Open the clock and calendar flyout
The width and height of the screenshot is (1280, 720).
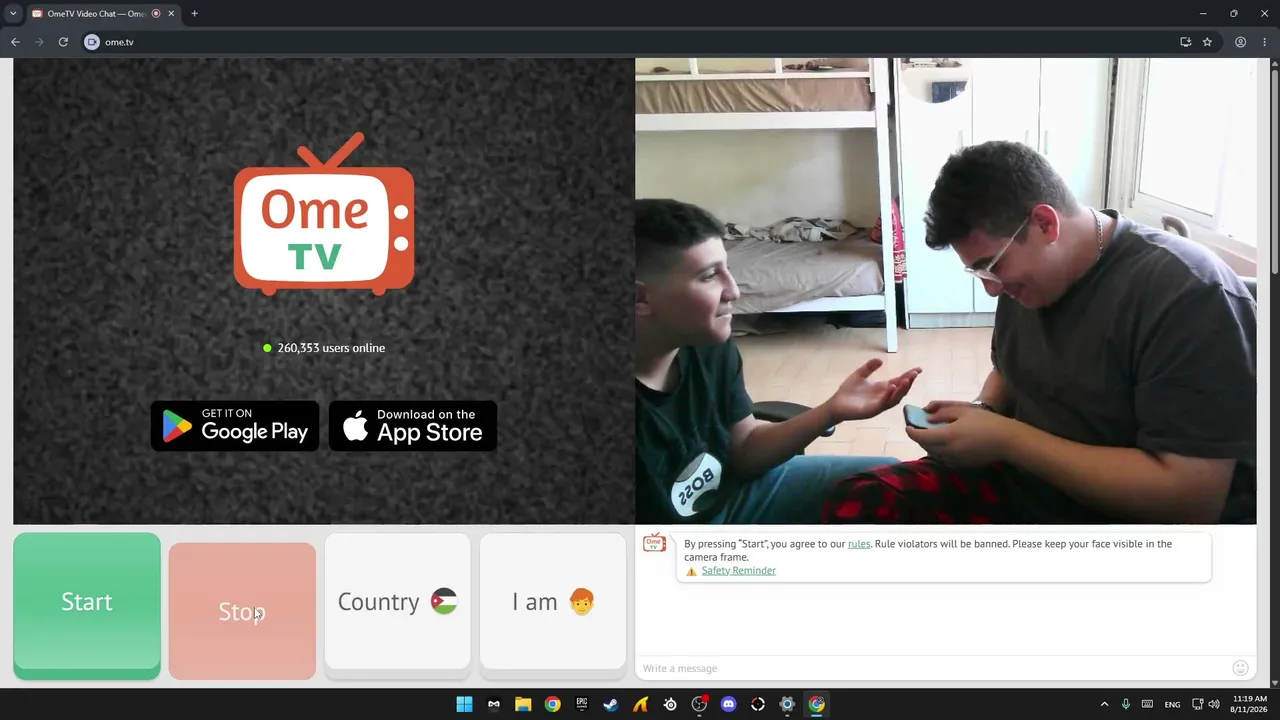click(x=1250, y=704)
